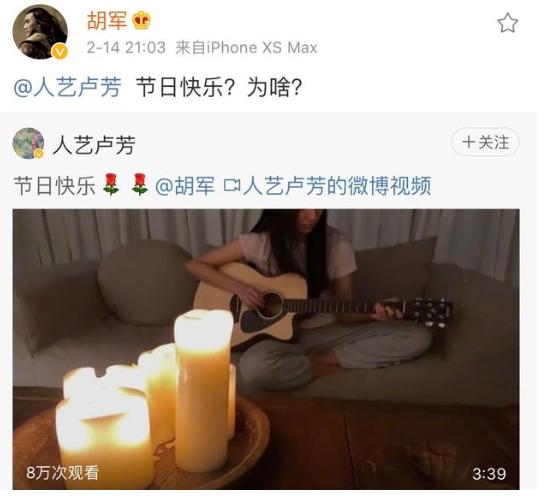Tap the 8万次观看 view count
This screenshot has width=547, height=496.
(x=63, y=473)
